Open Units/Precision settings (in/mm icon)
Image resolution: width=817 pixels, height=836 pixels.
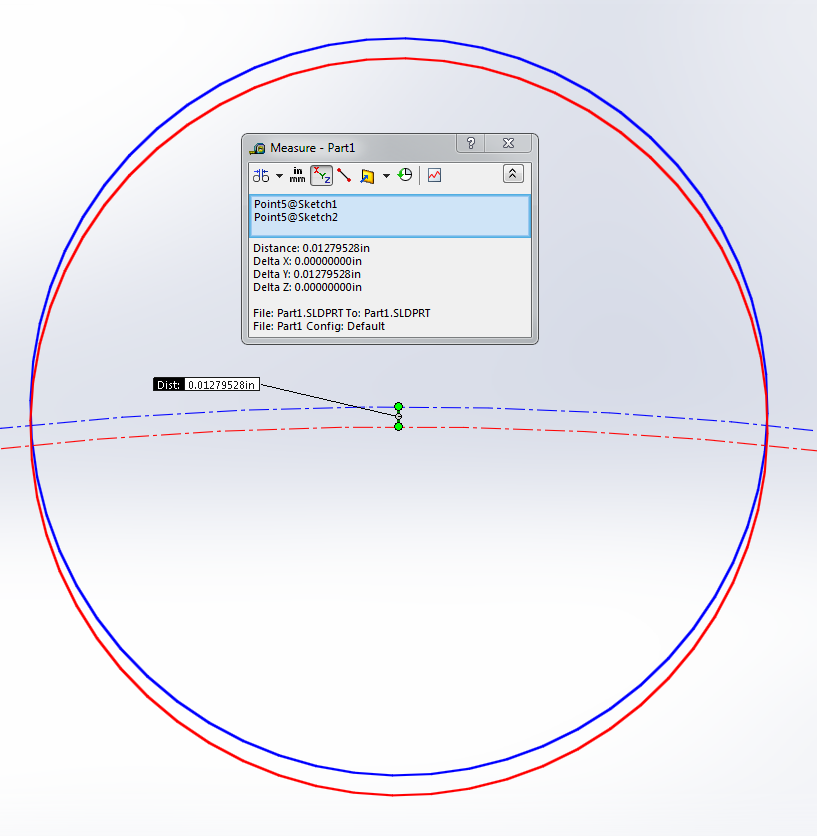click(x=297, y=175)
